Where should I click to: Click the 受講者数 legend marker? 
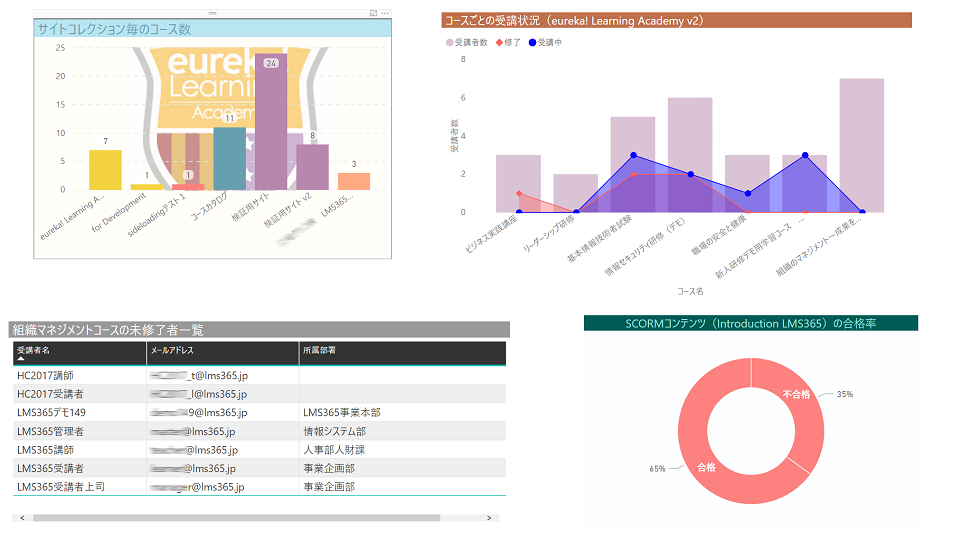[449, 43]
